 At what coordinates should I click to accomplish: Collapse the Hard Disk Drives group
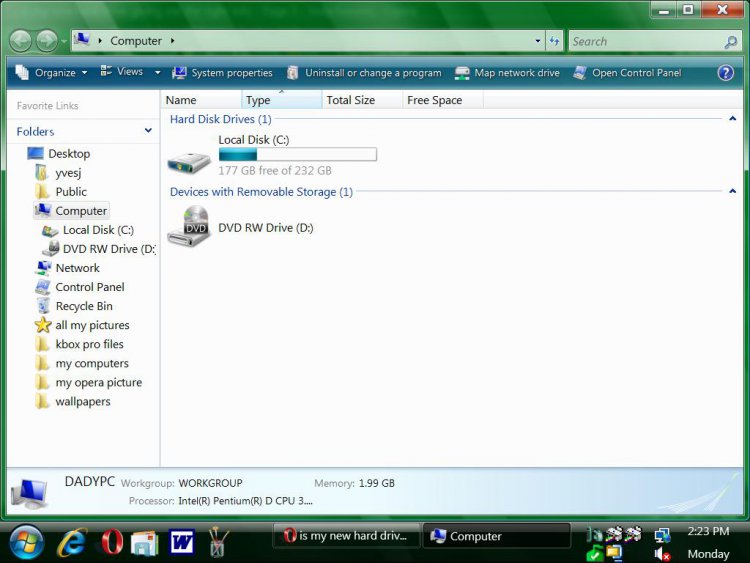click(x=732, y=119)
